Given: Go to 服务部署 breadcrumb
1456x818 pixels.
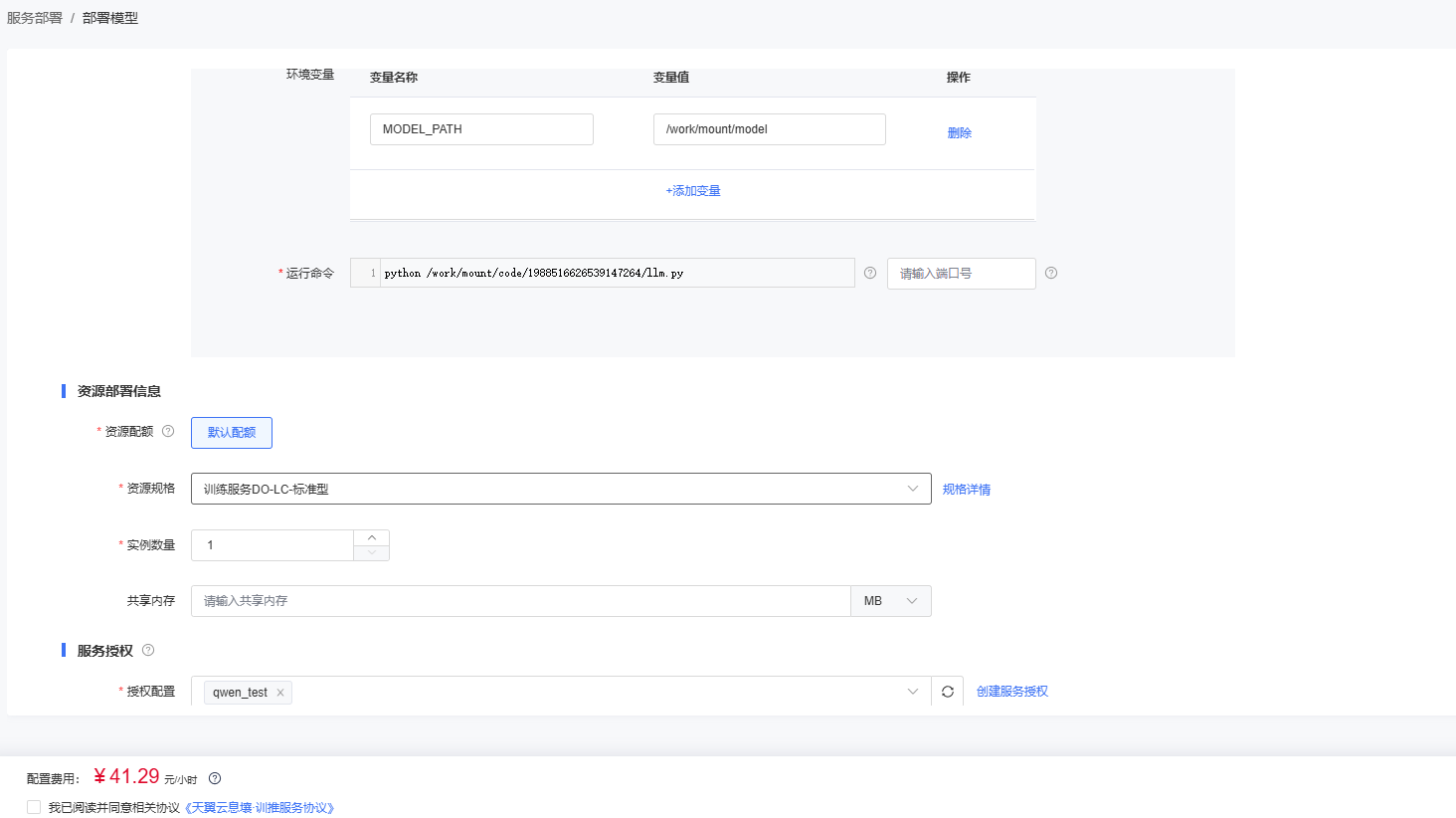Looking at the screenshot, I should pyautogui.click(x=35, y=18).
